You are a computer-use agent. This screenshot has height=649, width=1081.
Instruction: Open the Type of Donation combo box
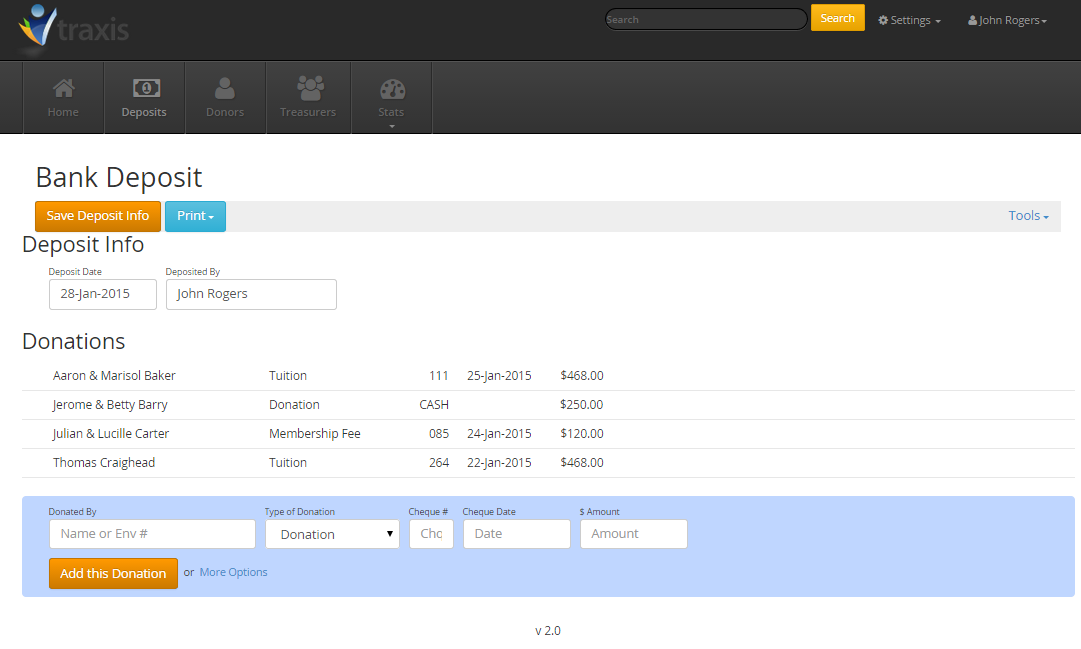(x=332, y=534)
